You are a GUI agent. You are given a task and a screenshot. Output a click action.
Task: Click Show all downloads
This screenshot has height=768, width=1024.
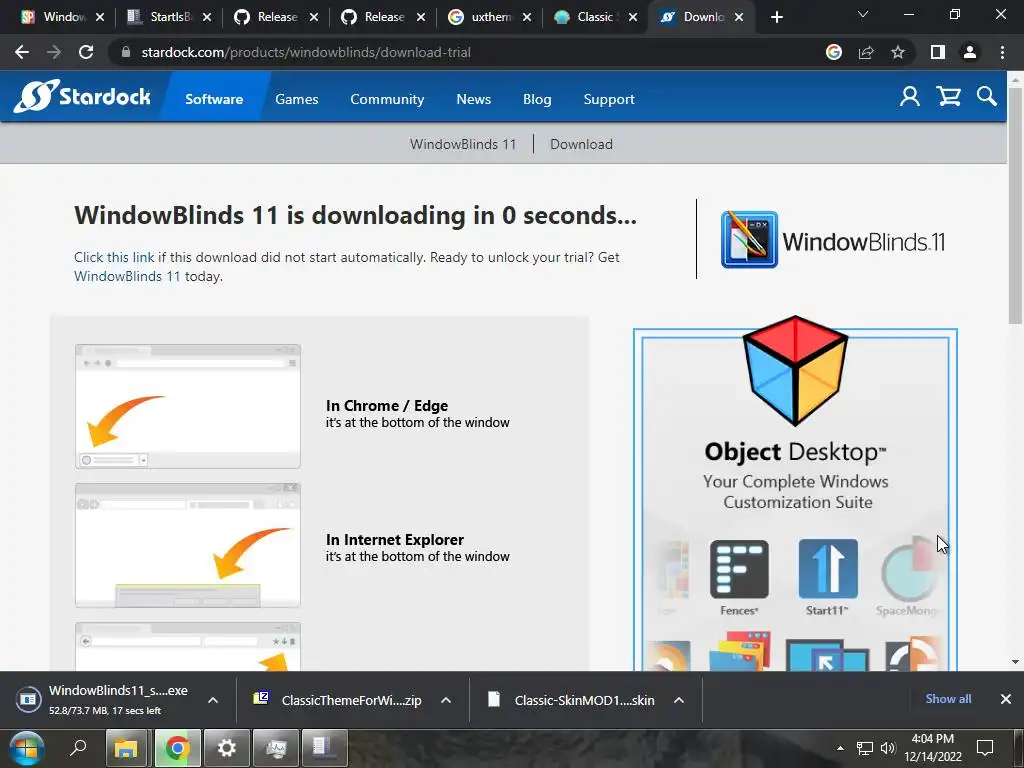tap(948, 699)
